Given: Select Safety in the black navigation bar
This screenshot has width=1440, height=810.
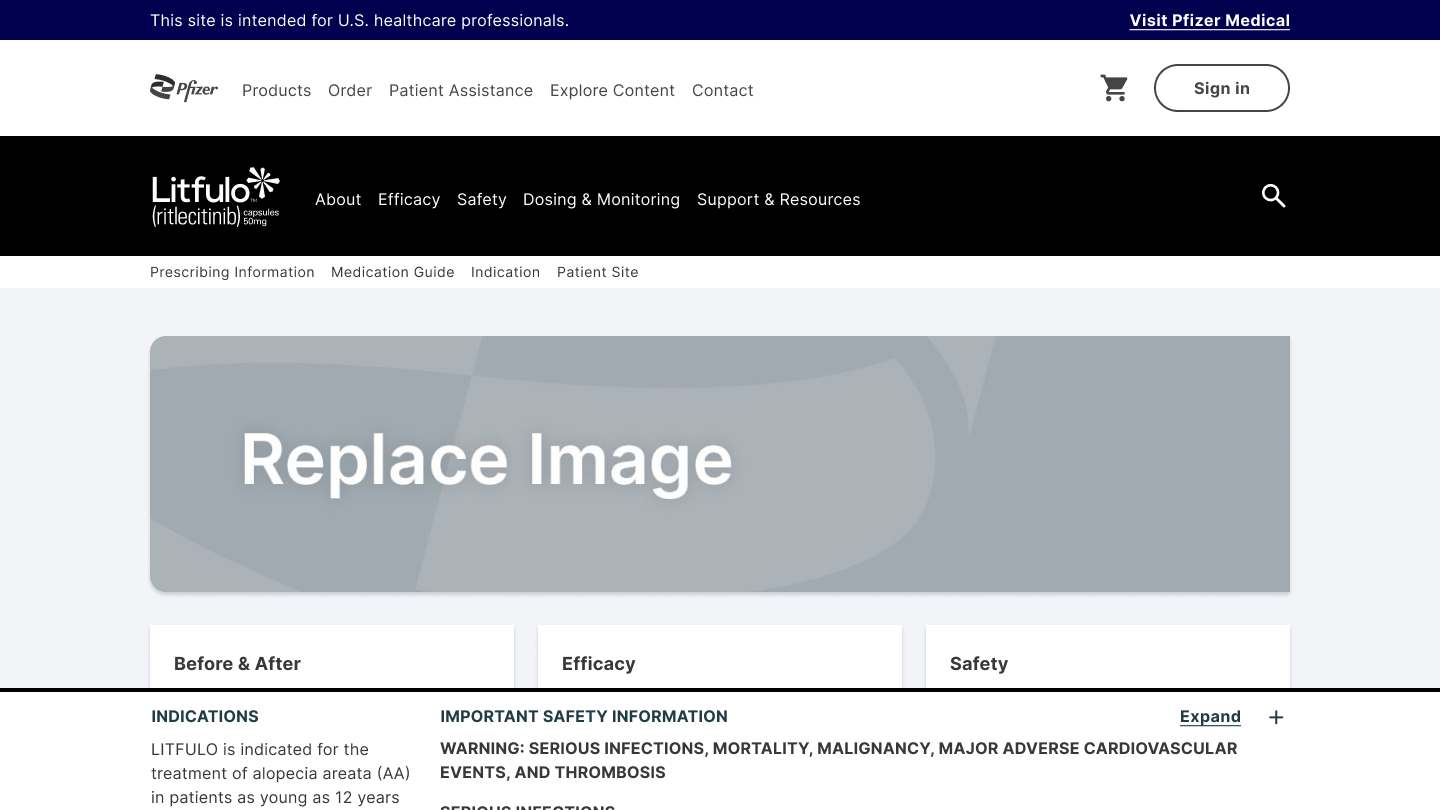Looking at the screenshot, I should (x=482, y=199).
